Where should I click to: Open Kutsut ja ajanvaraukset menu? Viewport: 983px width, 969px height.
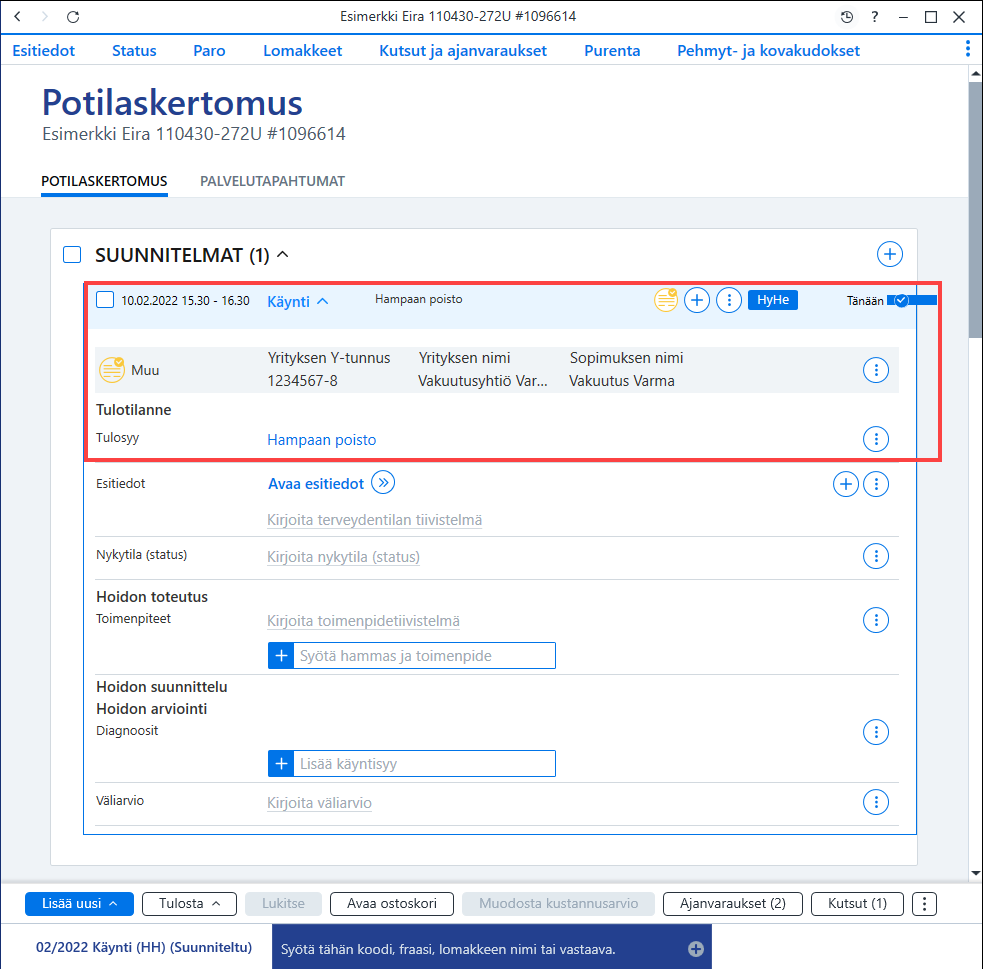pos(463,51)
